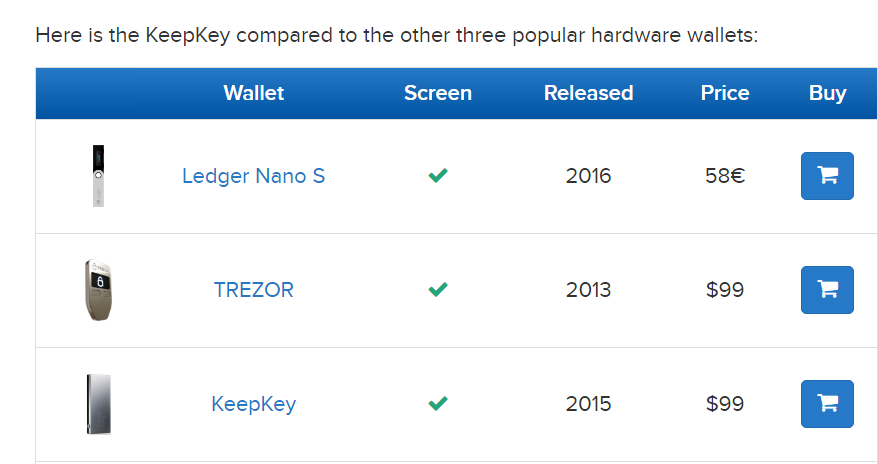Click the 58€ price cell

click(725, 176)
